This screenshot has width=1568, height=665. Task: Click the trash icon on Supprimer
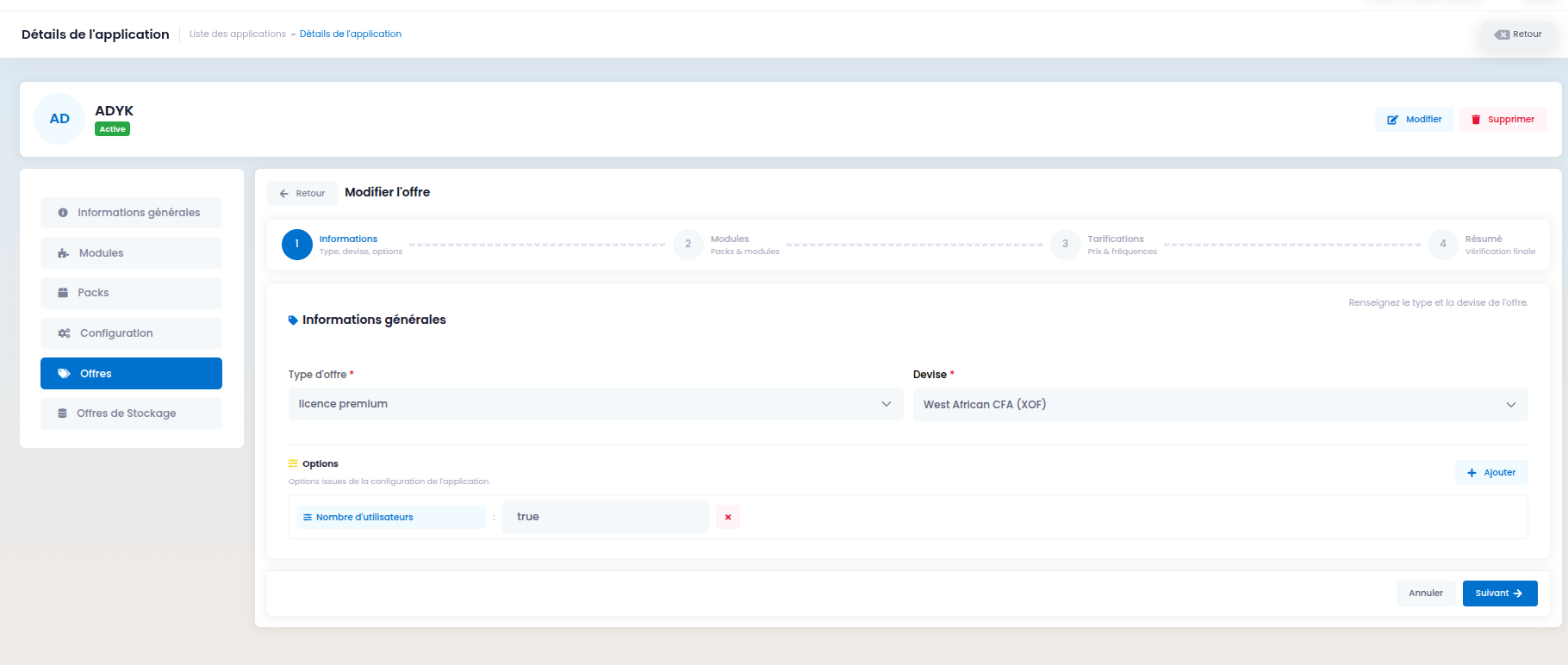[x=1476, y=120]
